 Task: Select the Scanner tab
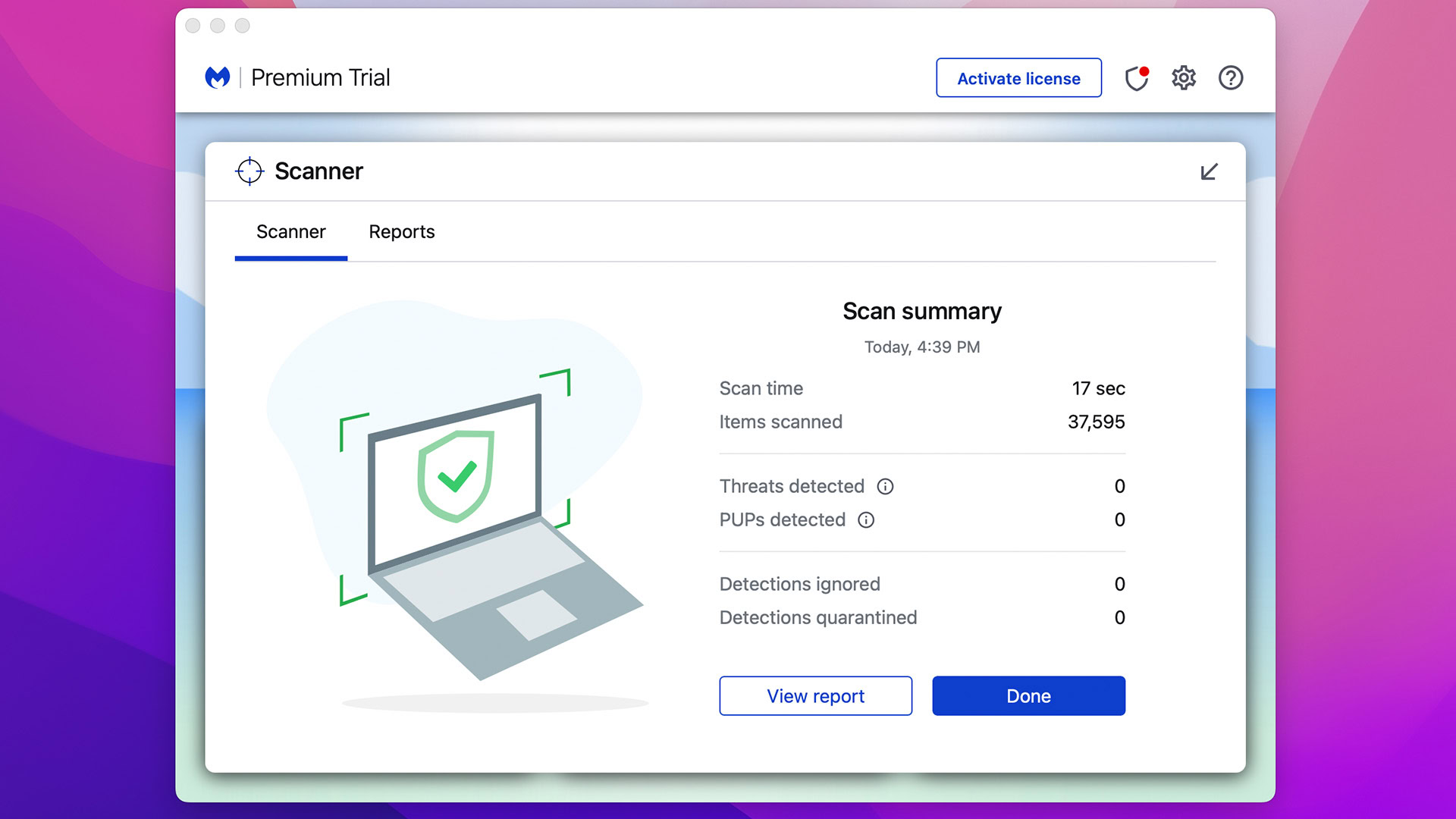[x=290, y=232]
